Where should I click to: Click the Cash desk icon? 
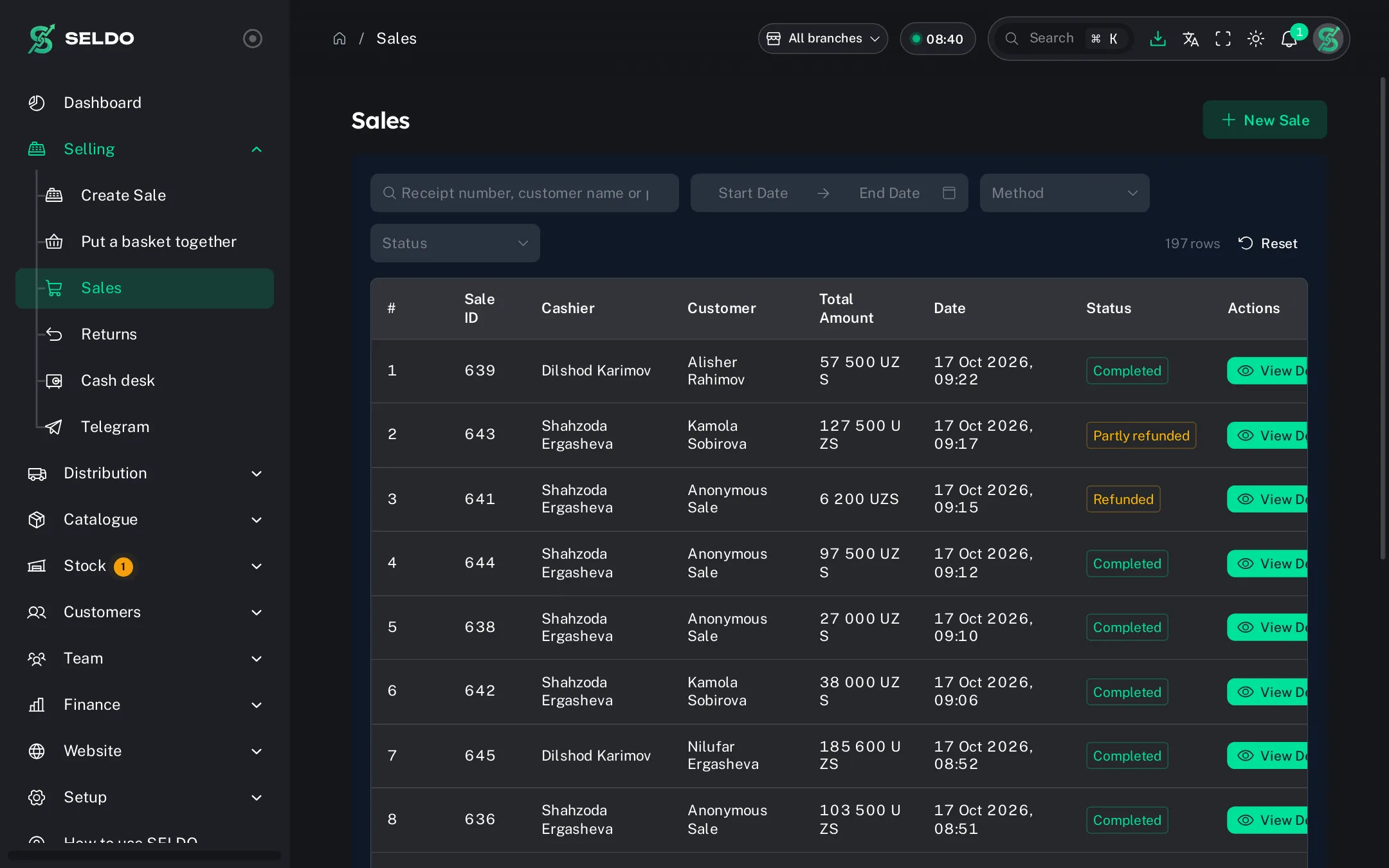pos(55,381)
